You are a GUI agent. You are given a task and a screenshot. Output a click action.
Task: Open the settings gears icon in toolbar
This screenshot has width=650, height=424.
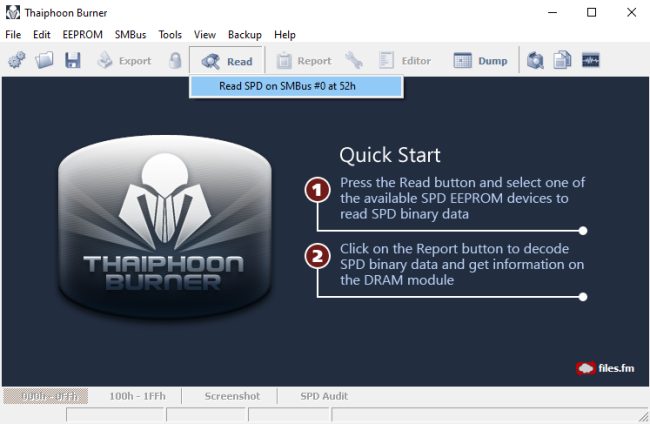click(17, 61)
